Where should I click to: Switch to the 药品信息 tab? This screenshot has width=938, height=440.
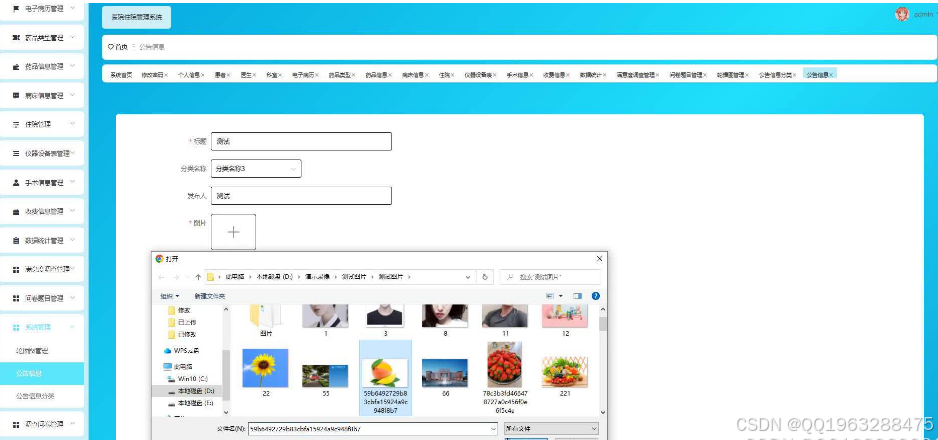pyautogui.click(x=376, y=75)
